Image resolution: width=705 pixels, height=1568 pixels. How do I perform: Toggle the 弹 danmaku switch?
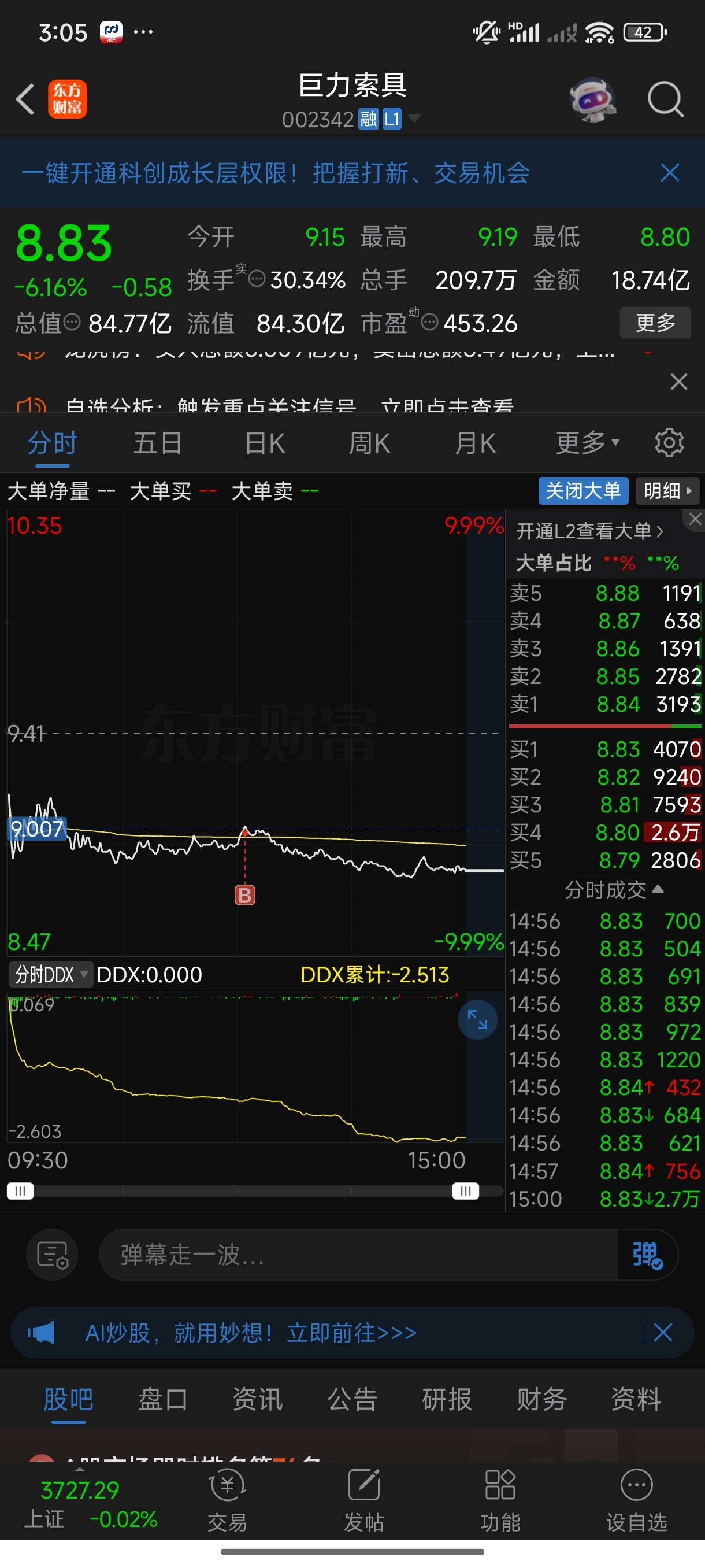[647, 1255]
